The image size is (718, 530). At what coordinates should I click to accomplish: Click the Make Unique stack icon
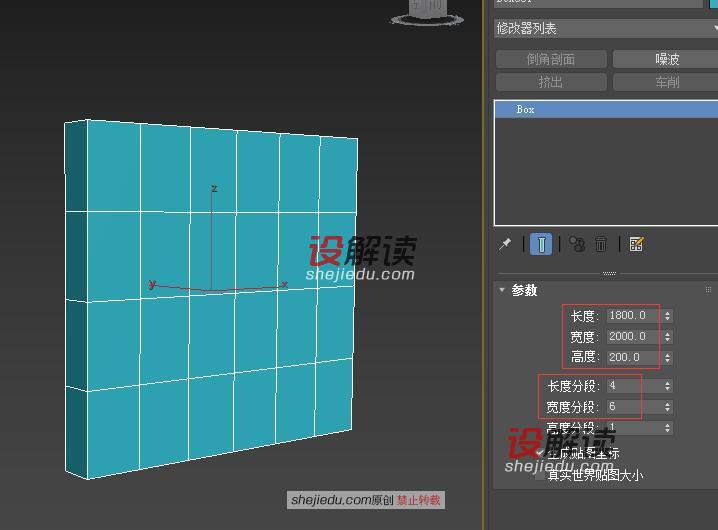point(577,244)
